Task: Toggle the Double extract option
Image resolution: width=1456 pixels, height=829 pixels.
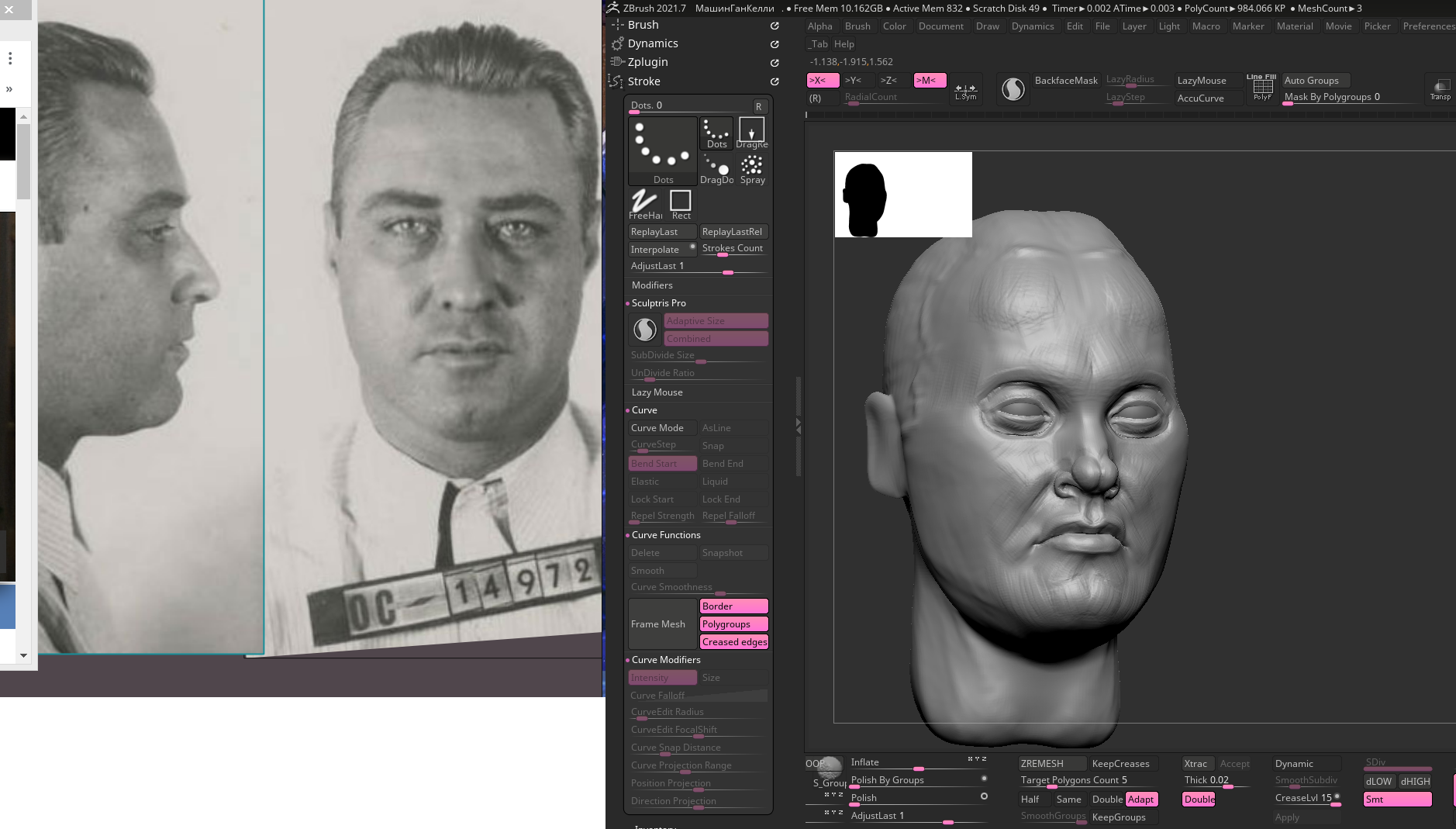Action: [x=1199, y=800]
